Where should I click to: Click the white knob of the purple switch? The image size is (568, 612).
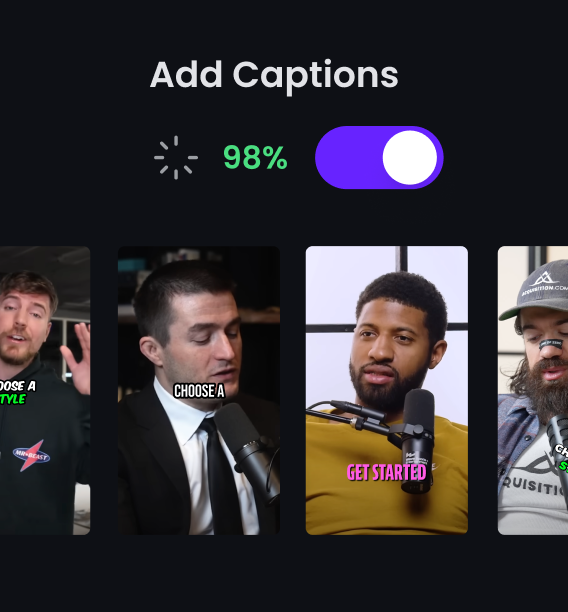[410, 157]
